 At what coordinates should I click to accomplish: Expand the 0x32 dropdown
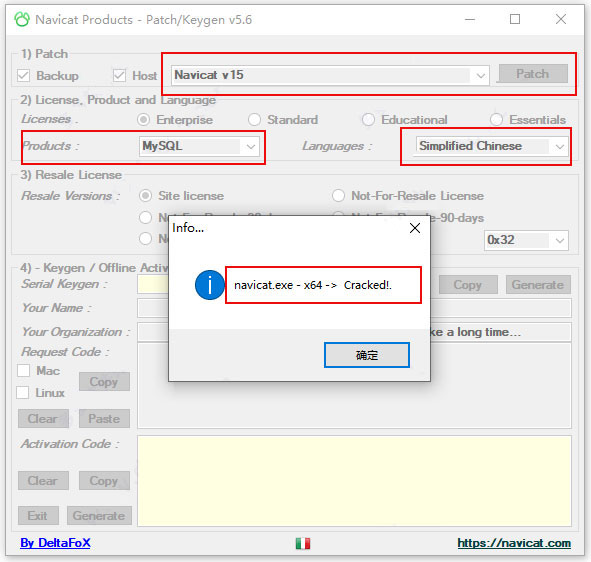coord(526,240)
